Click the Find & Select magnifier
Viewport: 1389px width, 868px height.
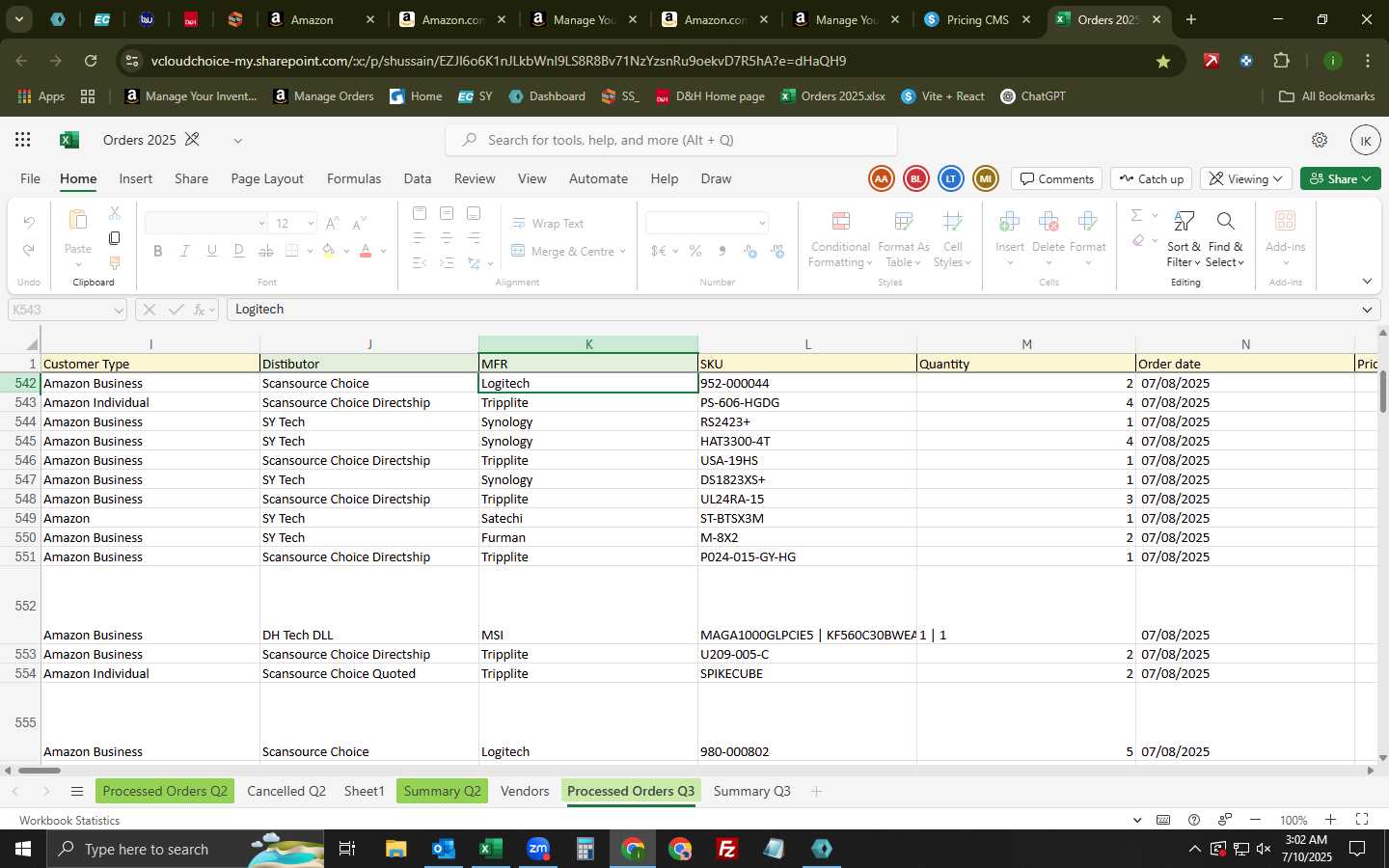click(x=1225, y=222)
